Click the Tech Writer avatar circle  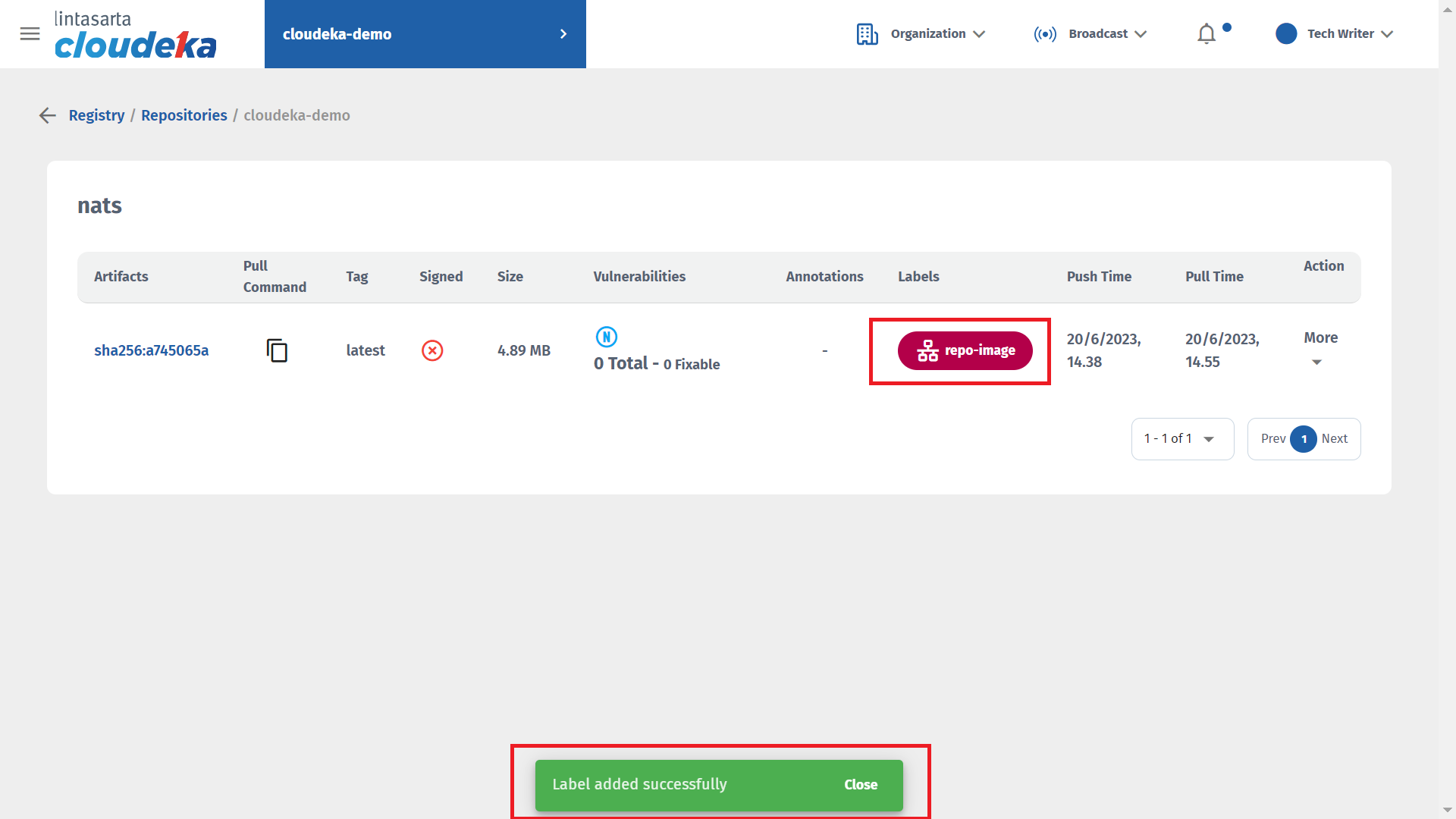[1286, 34]
